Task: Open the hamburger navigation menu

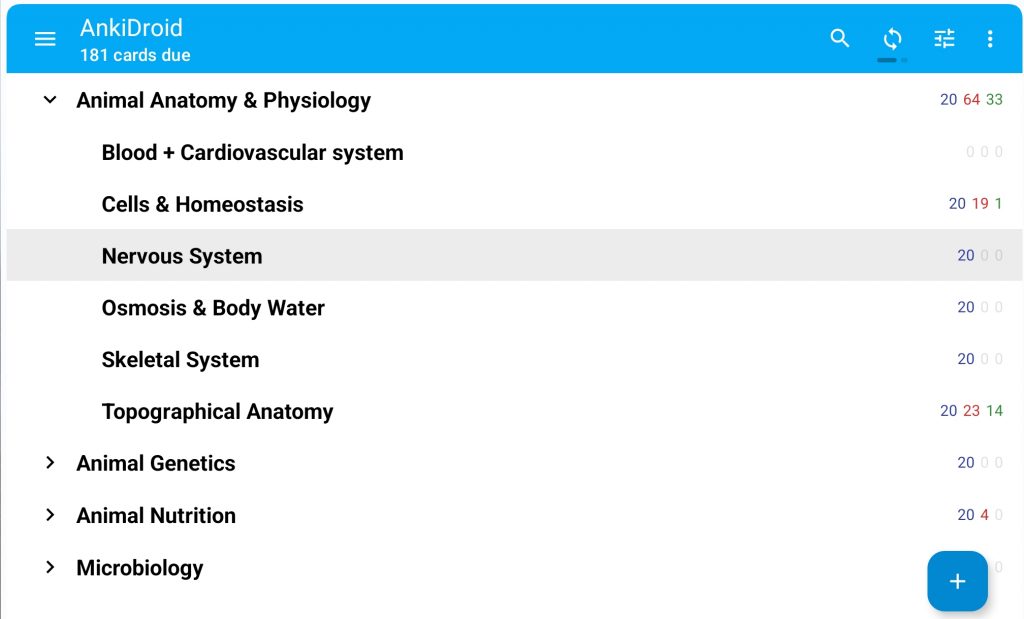Action: point(45,39)
